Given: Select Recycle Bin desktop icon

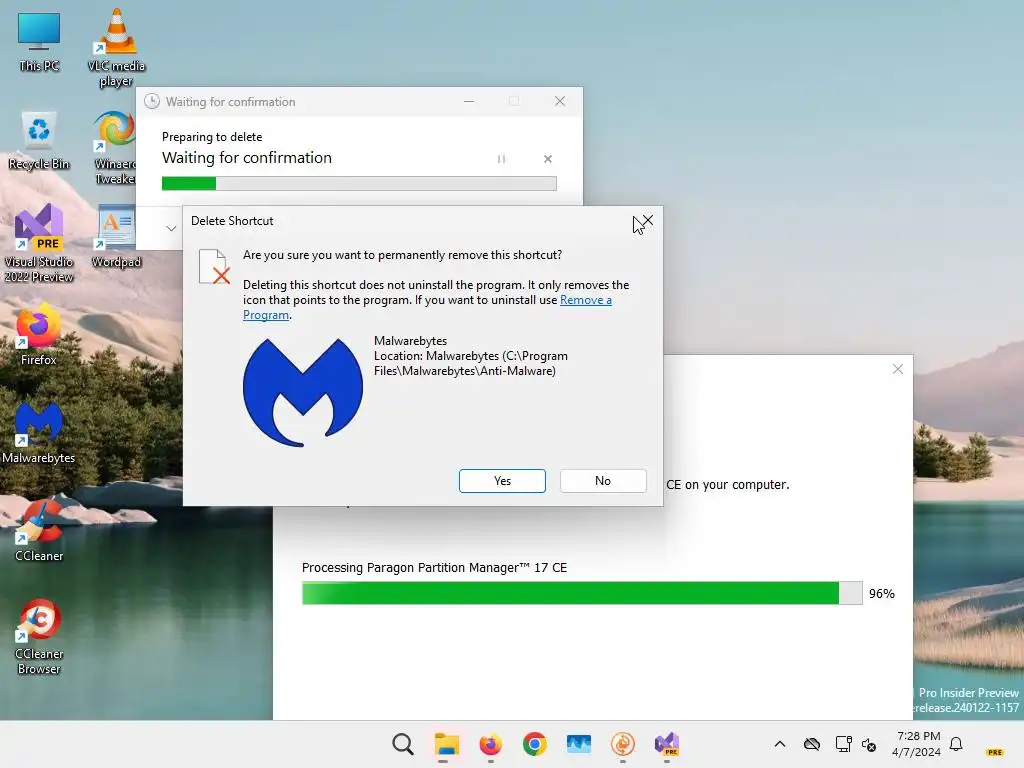Looking at the screenshot, I should pyautogui.click(x=39, y=140).
